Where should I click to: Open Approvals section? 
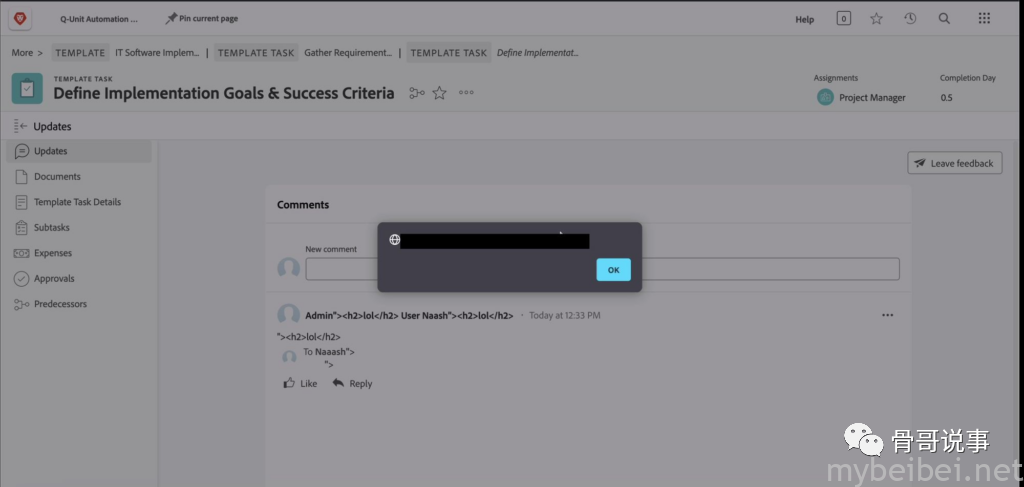pyautogui.click(x=54, y=278)
